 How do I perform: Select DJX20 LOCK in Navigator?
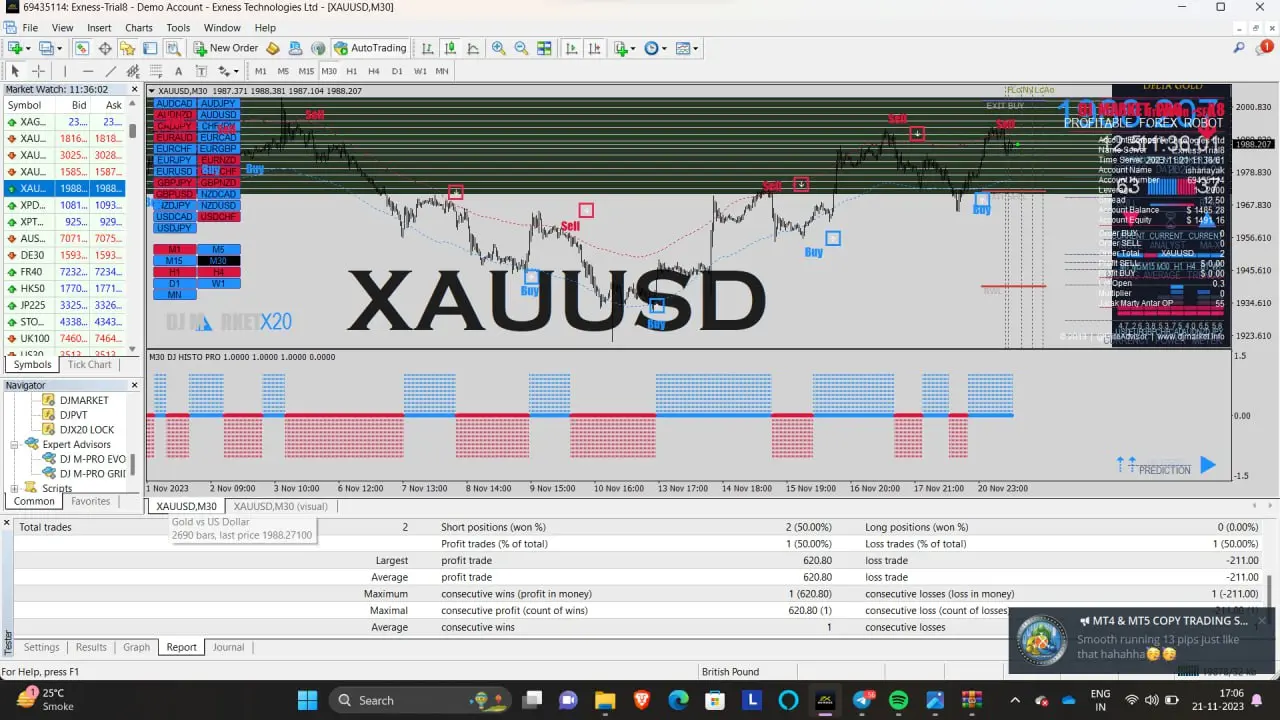(87, 429)
